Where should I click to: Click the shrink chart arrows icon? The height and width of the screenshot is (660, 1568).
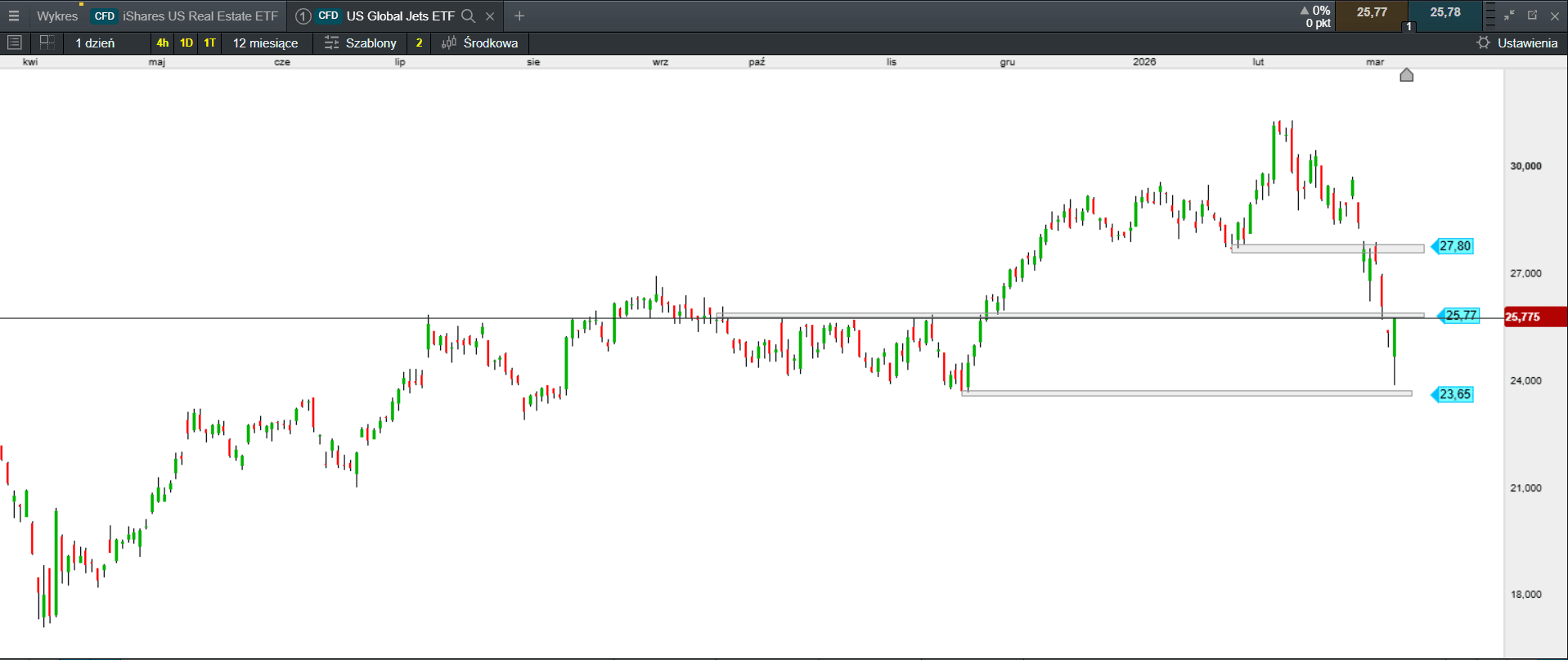pos(1509,16)
